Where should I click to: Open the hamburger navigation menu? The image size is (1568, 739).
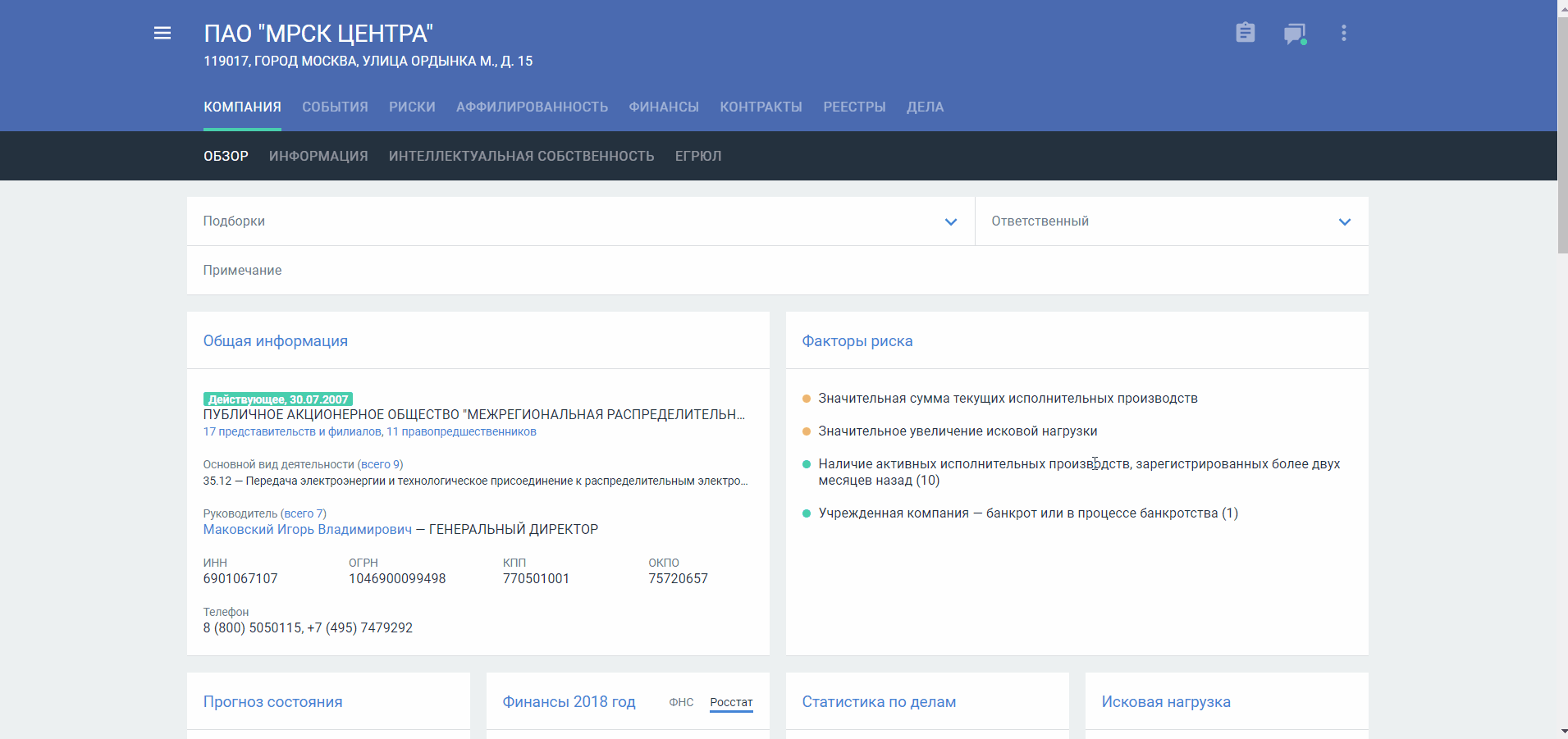[x=162, y=33]
